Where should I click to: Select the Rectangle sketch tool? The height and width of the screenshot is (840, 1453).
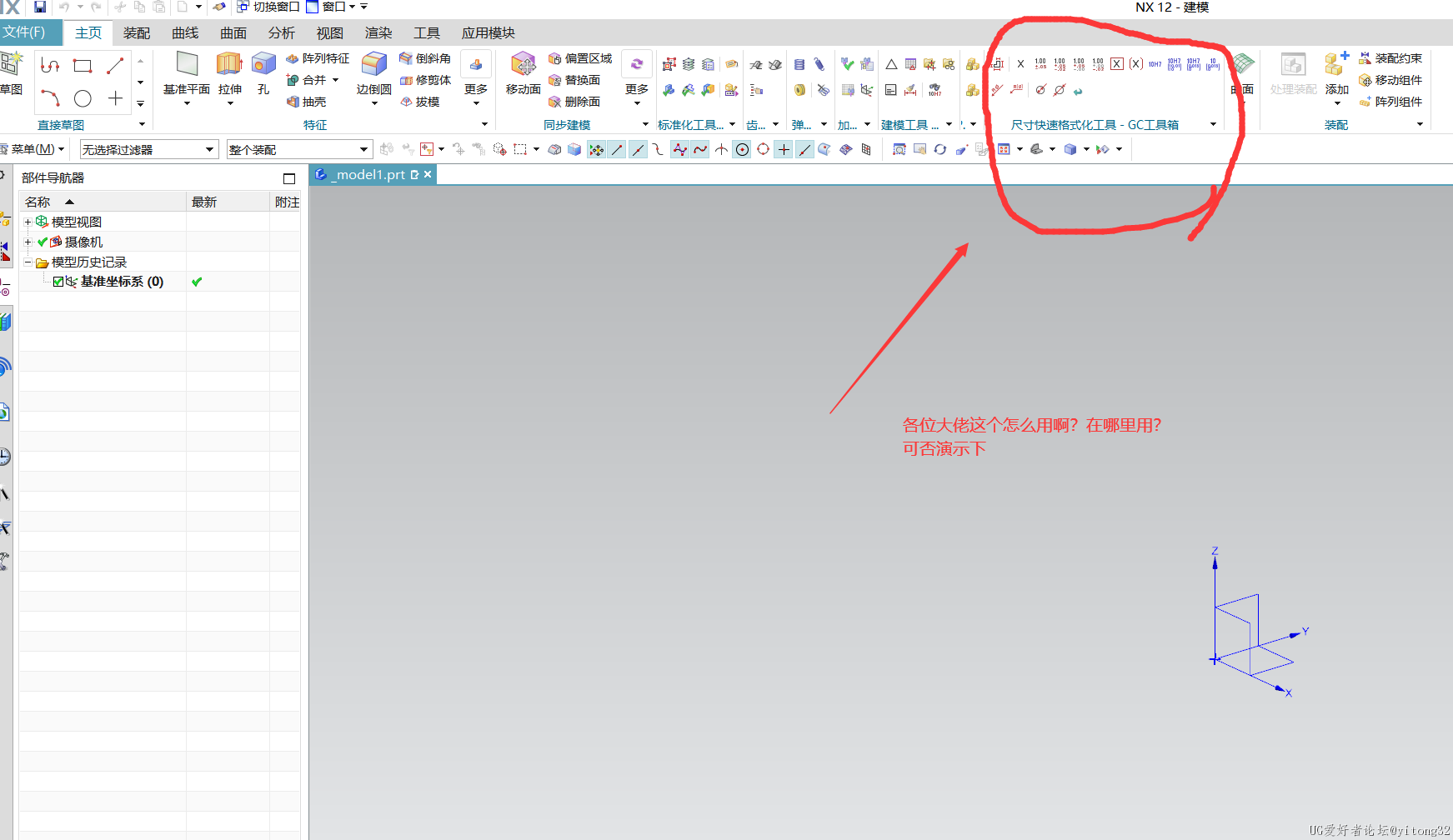point(83,66)
